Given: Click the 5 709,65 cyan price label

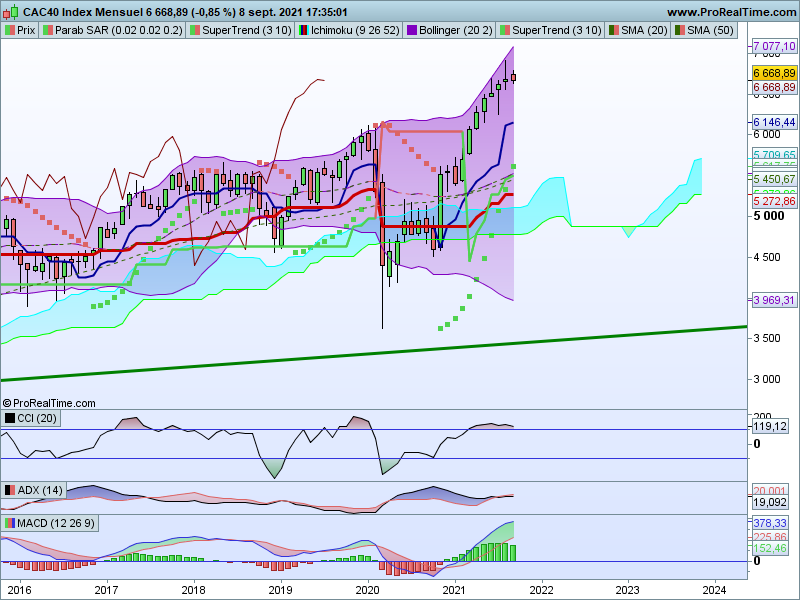Looking at the screenshot, I should click(x=774, y=155).
